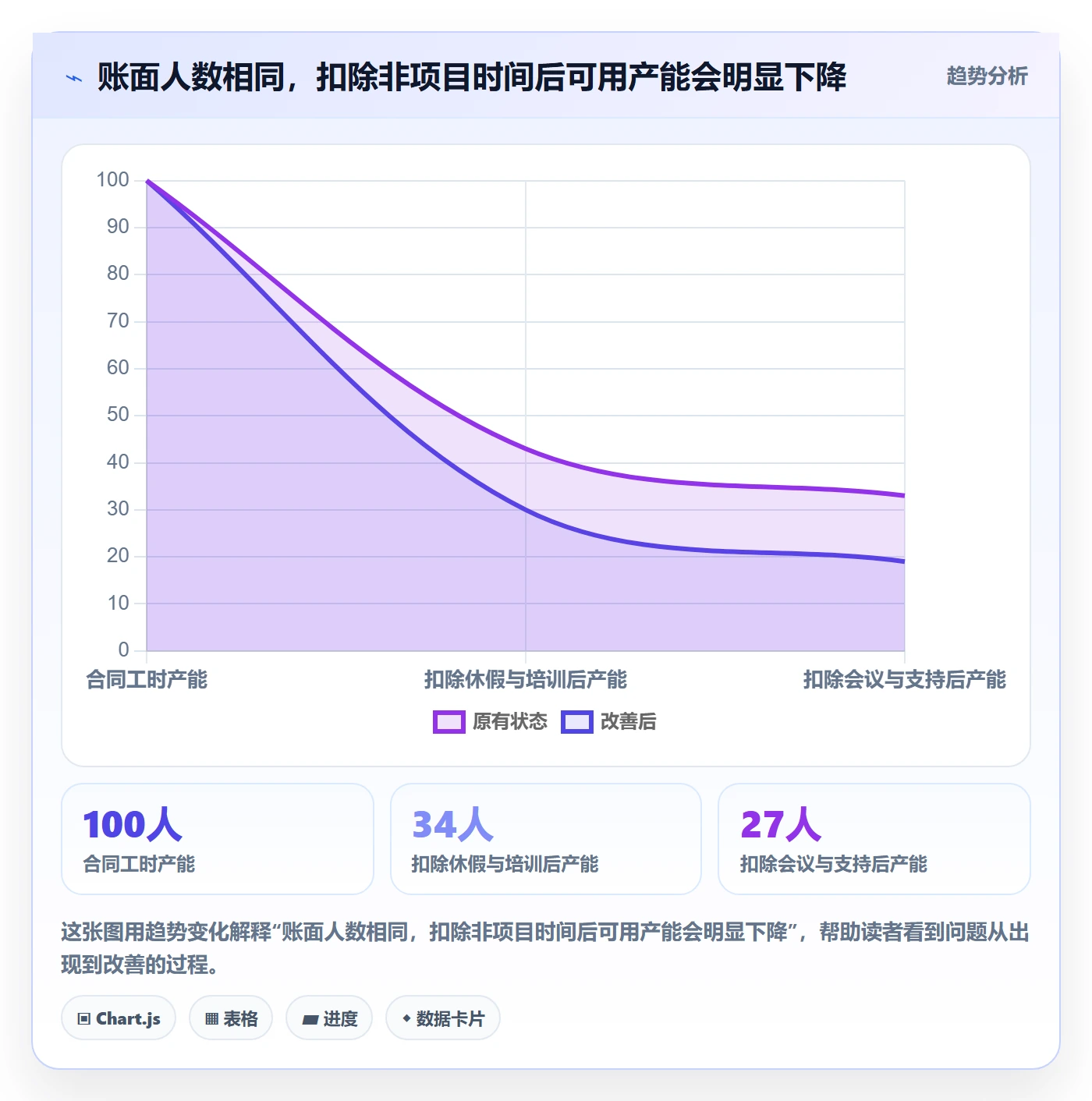Select the Chart.js tag chip
1092x1101 pixels.
119,1018
